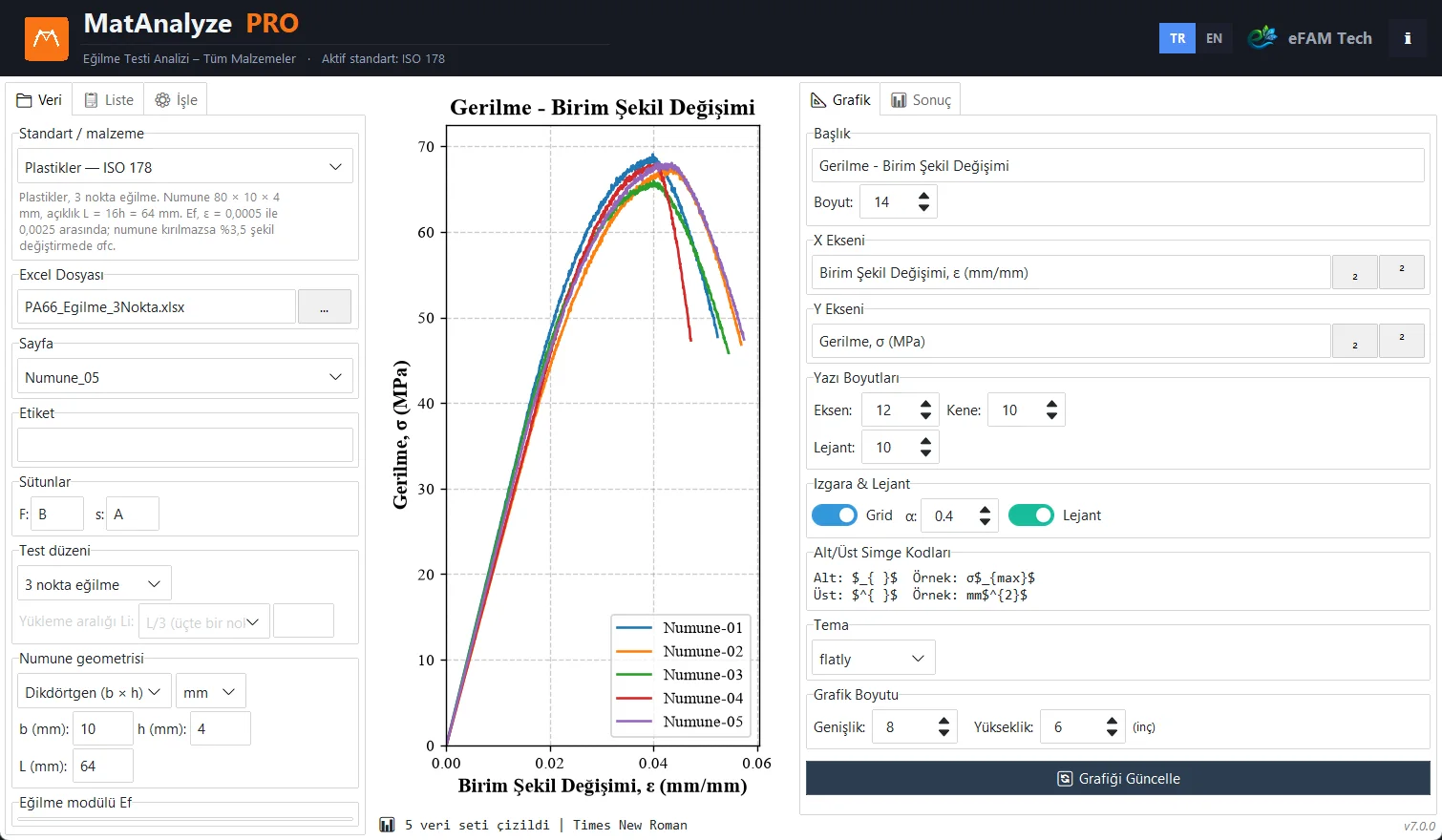The image size is (1442, 840).
Task: Open the Tema dropdown showing flatly
Action: coord(874,659)
